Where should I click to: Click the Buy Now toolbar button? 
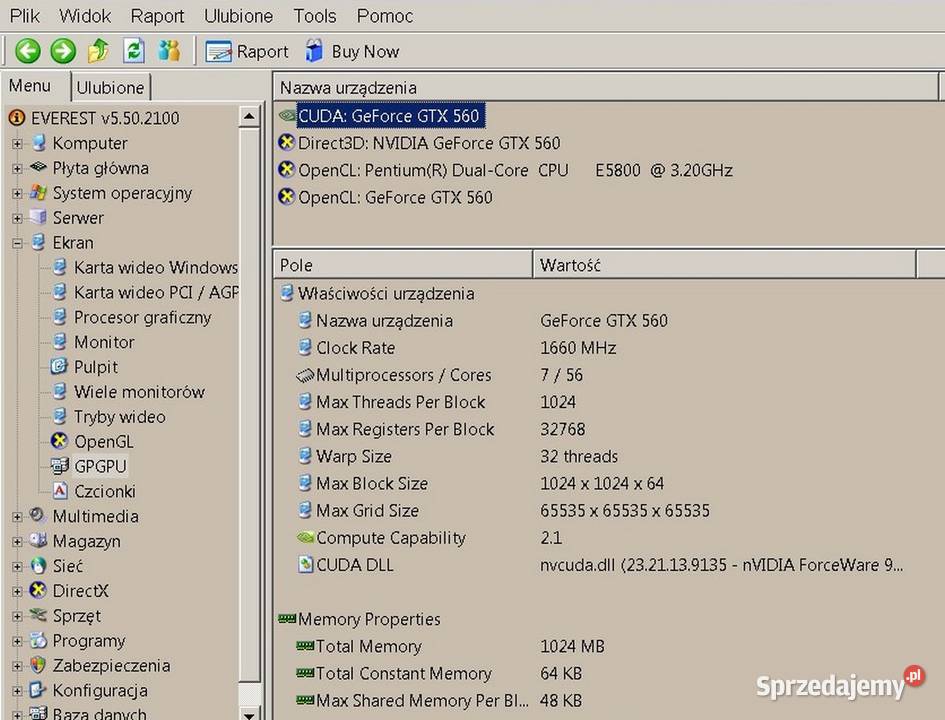353,52
